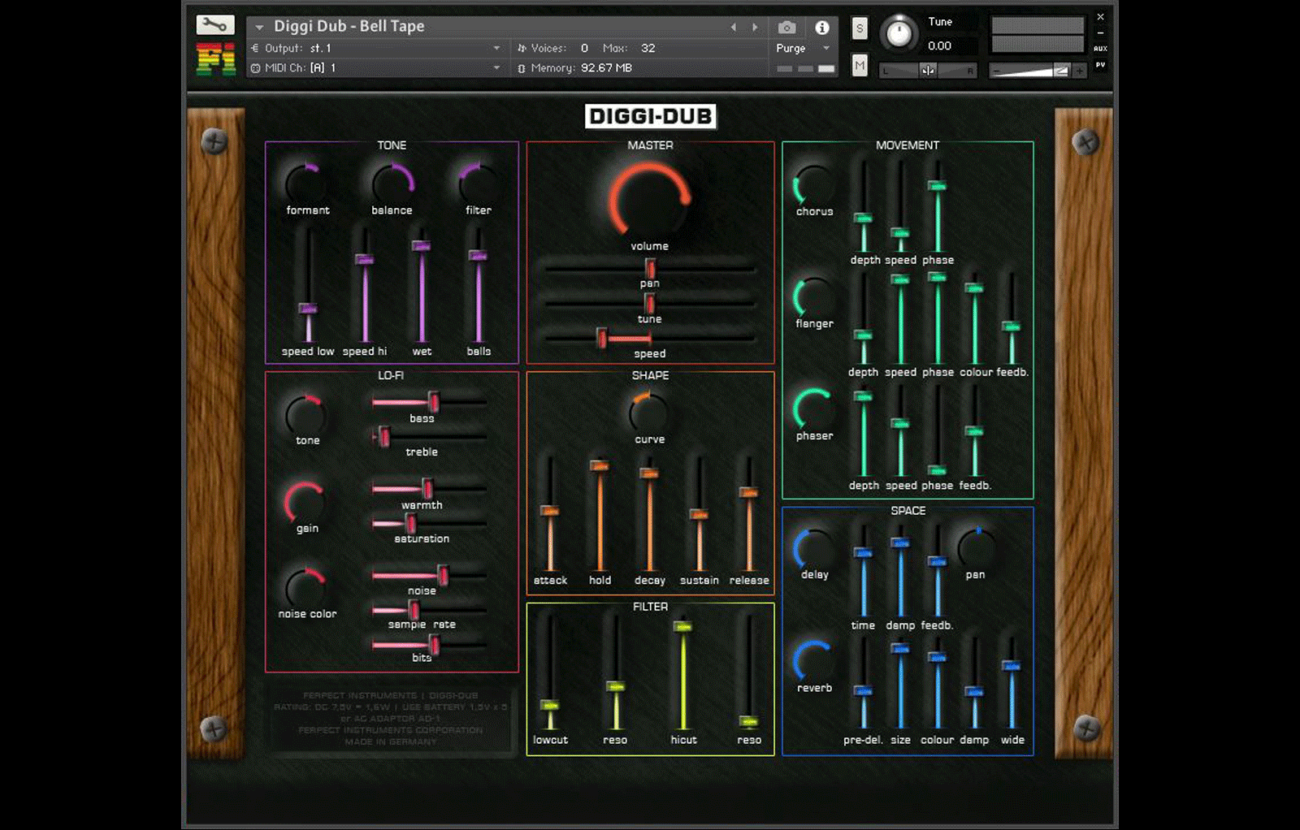Click the FI instrument logo icon
Image resolution: width=1300 pixels, height=830 pixels.
point(216,59)
